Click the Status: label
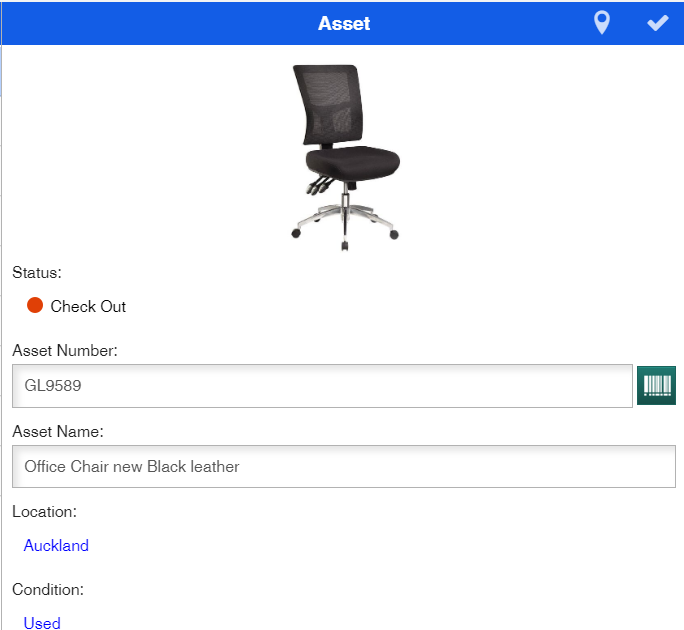This screenshot has height=630, width=684. click(x=37, y=273)
